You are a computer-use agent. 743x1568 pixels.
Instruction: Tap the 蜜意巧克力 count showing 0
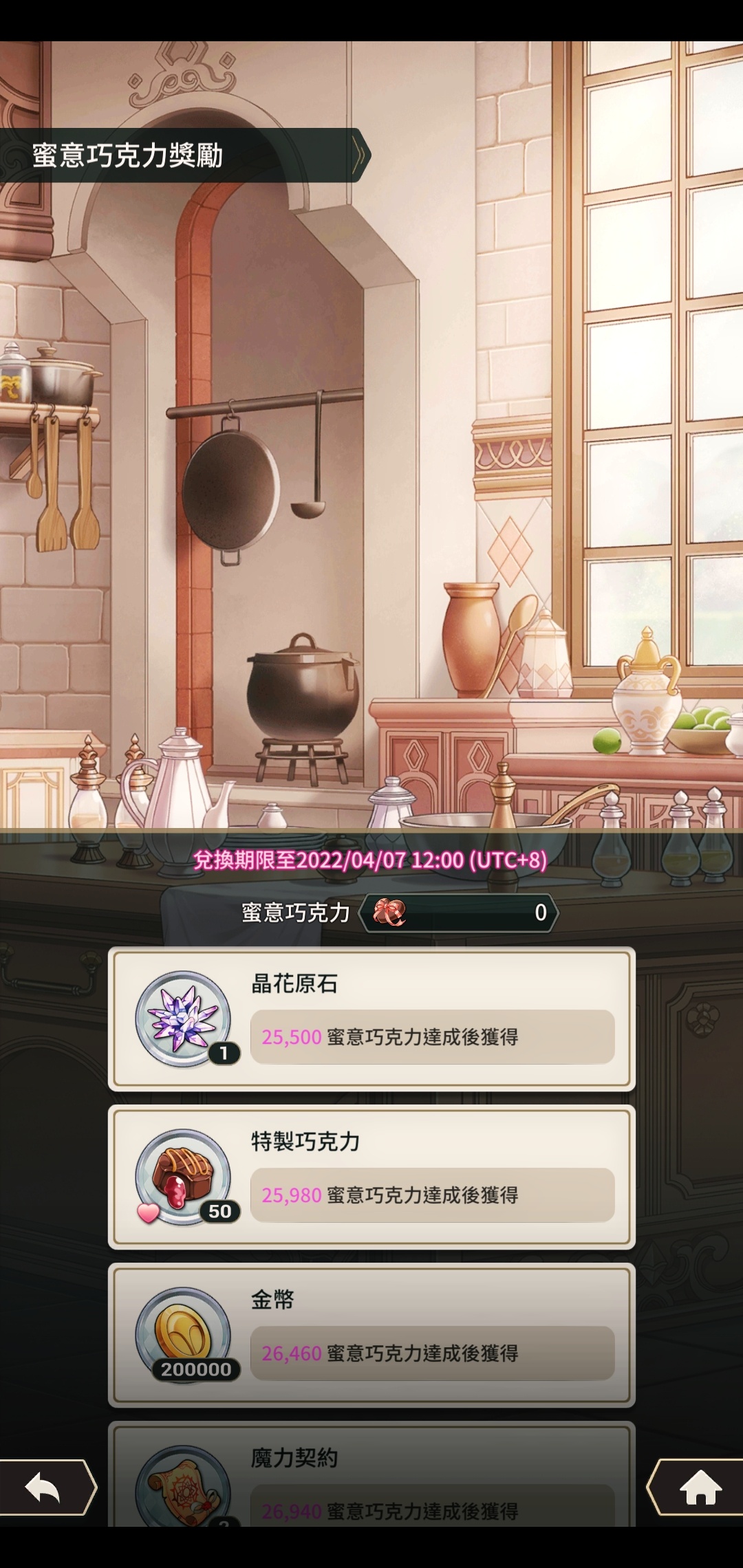point(541,913)
